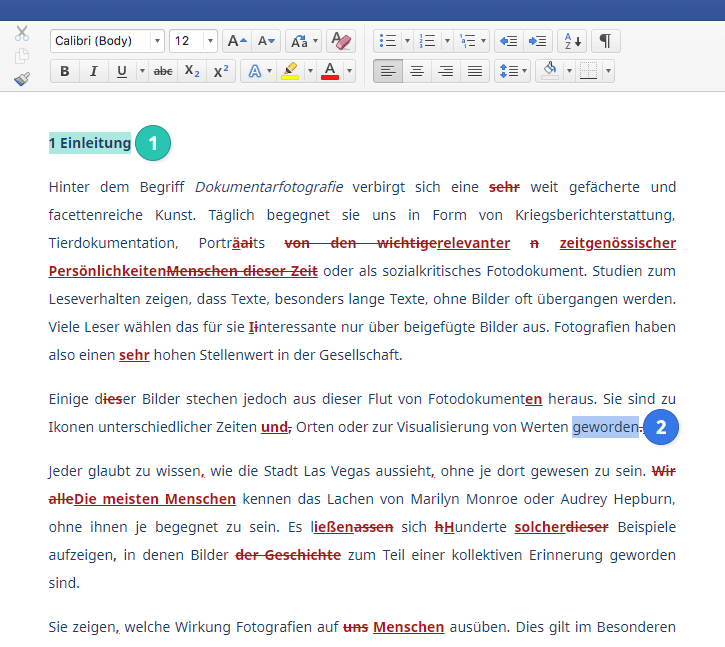Click the teal annotation marker 1

tap(153, 143)
